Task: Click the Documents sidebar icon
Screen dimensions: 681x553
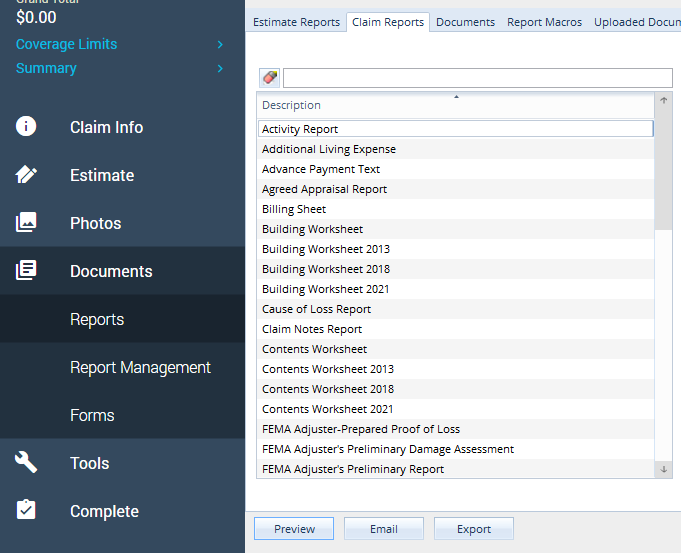Action: click(27, 271)
